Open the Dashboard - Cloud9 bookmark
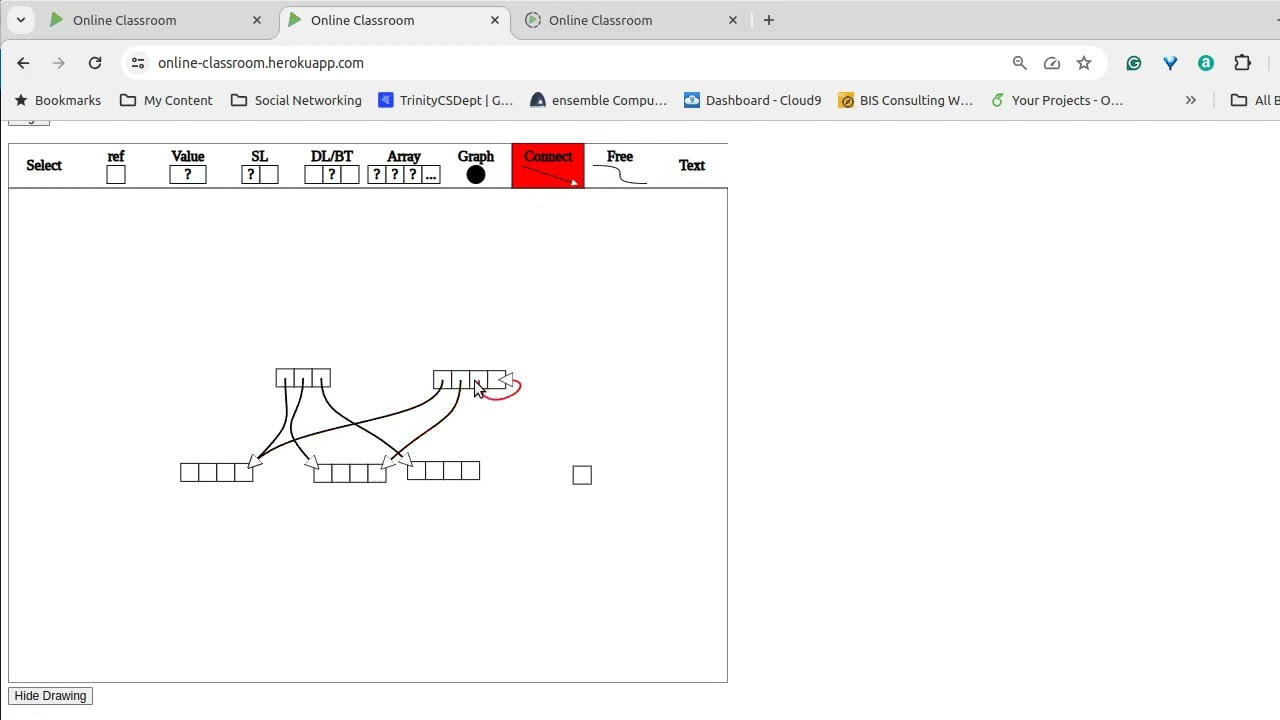 pyautogui.click(x=753, y=100)
